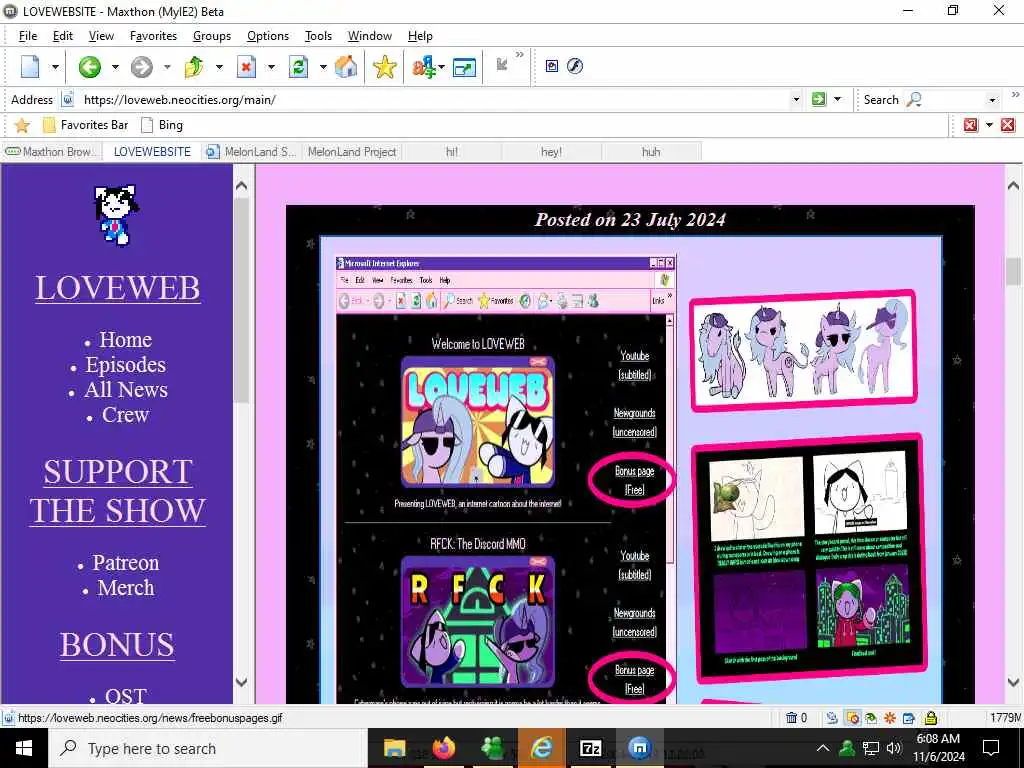The width and height of the screenshot is (1024, 768).
Task: Click the padlock security icon in status bar
Action: point(931,718)
